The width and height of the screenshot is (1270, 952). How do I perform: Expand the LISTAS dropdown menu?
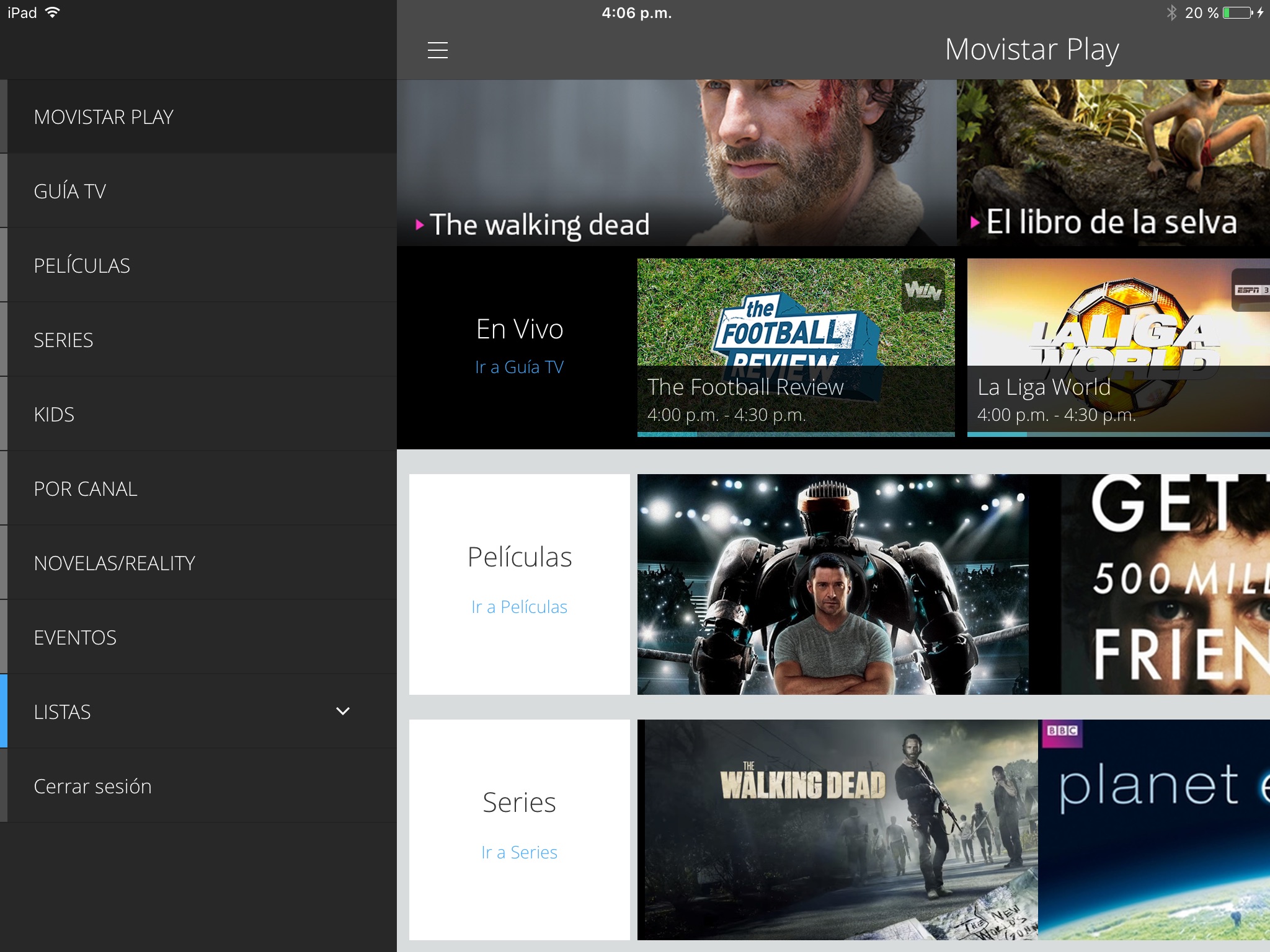(x=344, y=711)
